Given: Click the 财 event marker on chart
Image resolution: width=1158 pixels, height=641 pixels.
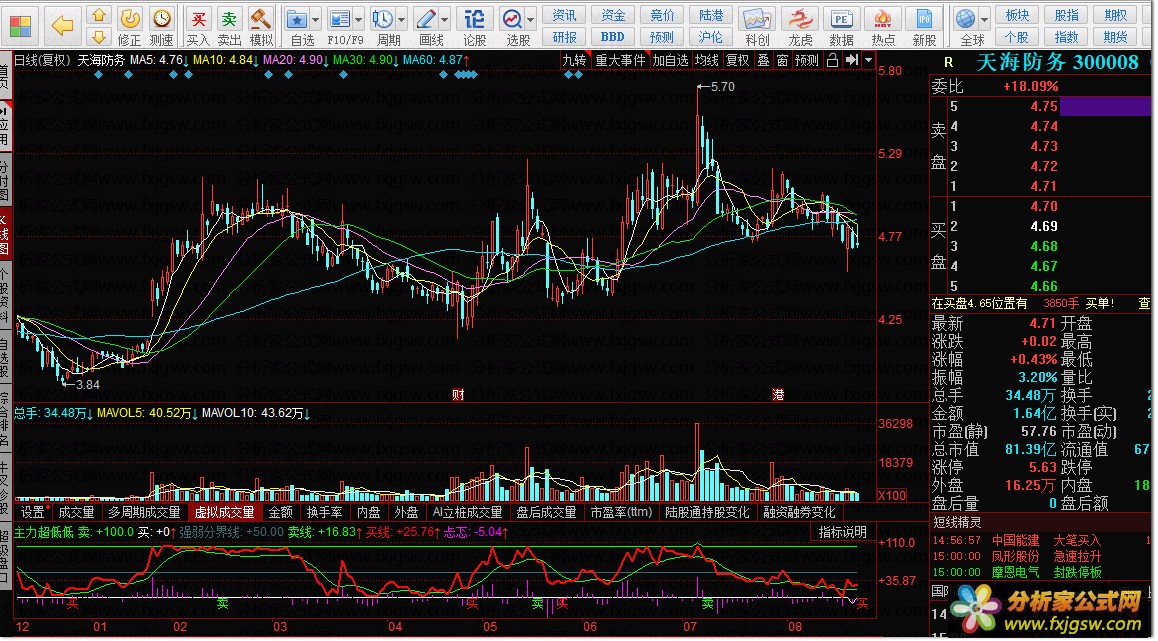Looking at the screenshot, I should point(458,394).
